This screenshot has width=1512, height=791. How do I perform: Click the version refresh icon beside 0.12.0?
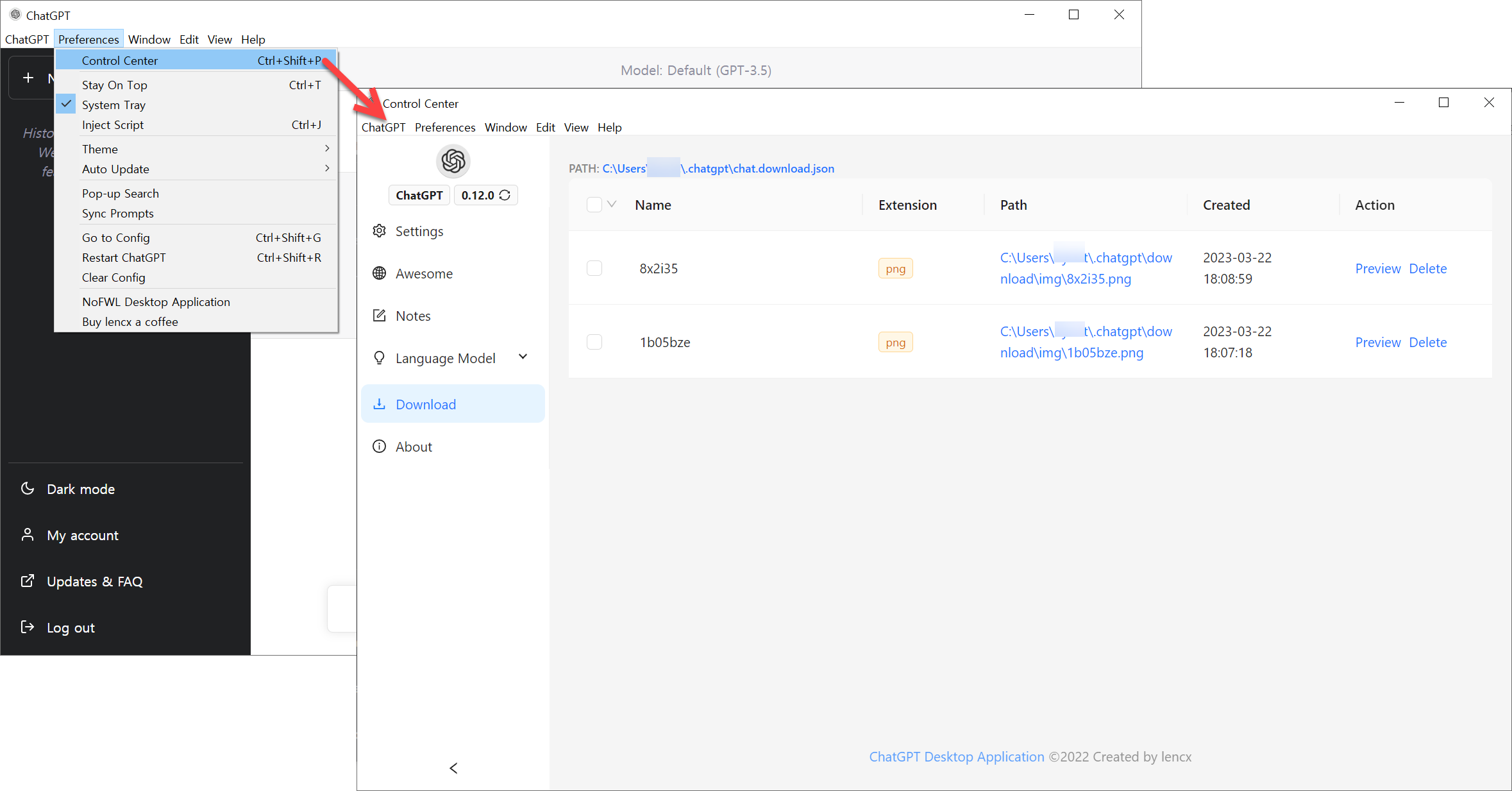(505, 195)
